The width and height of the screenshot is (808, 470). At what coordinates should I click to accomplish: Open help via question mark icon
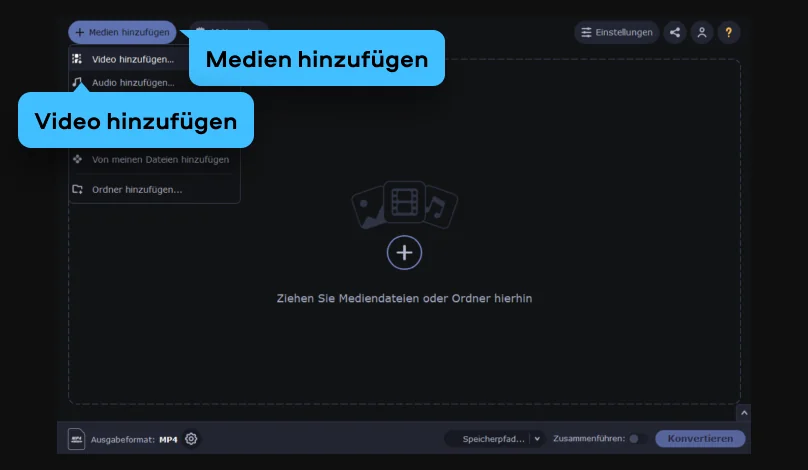[x=729, y=32]
